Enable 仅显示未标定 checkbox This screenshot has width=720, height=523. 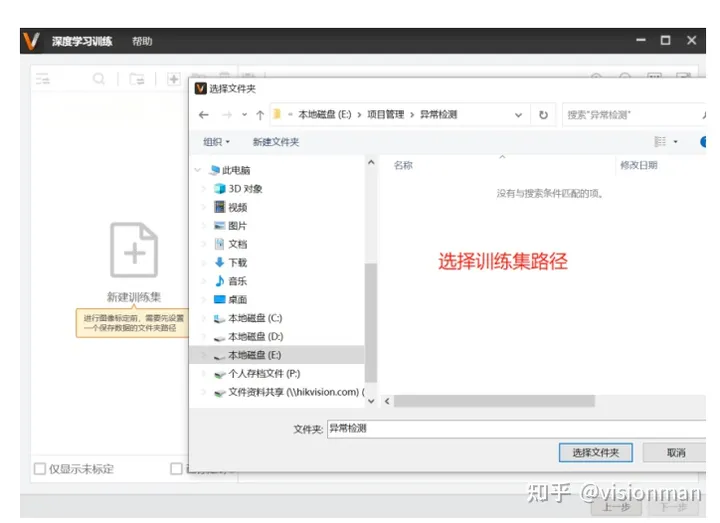(x=40, y=469)
